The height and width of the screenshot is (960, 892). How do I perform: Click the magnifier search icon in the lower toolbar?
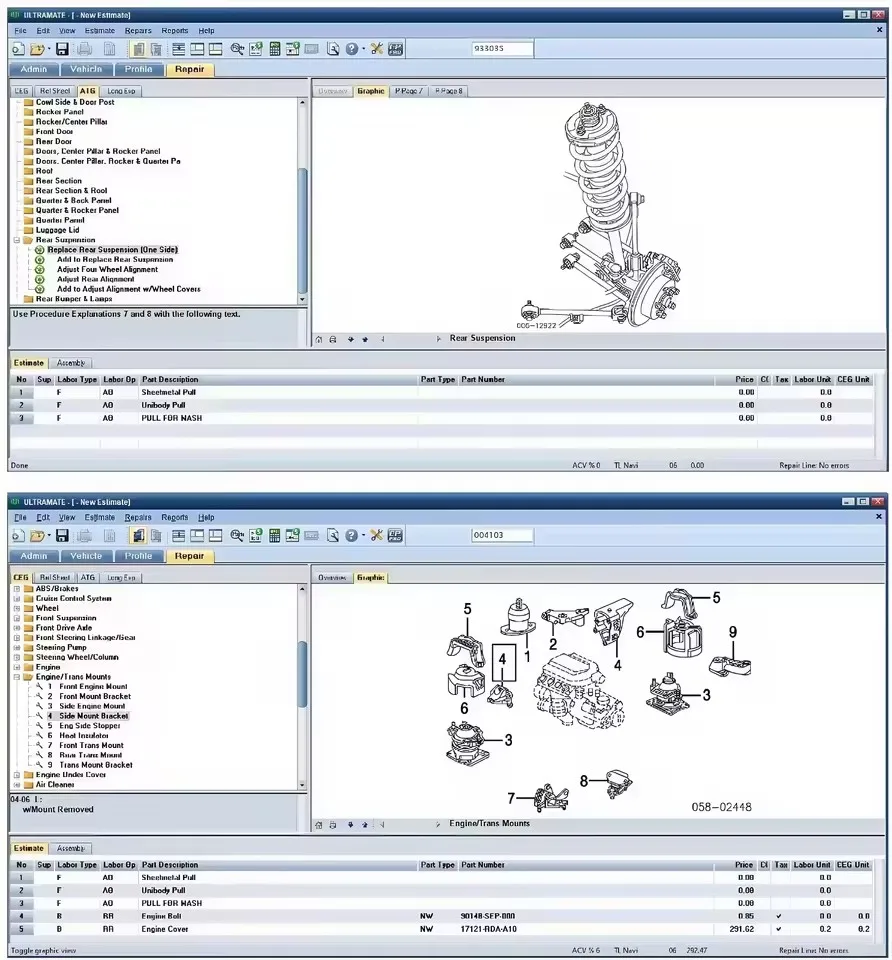click(x=237, y=536)
